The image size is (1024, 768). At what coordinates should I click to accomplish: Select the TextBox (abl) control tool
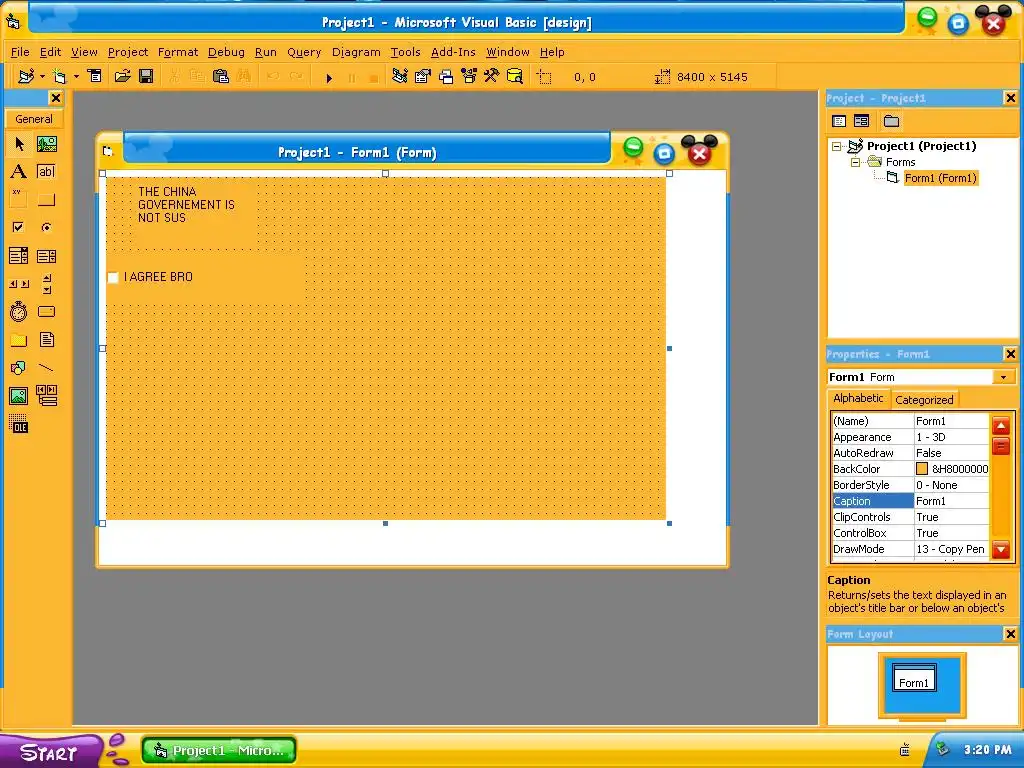[x=46, y=172]
